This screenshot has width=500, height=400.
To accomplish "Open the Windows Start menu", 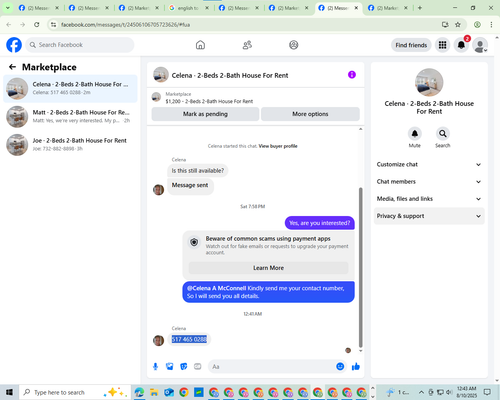I will click(9, 392).
